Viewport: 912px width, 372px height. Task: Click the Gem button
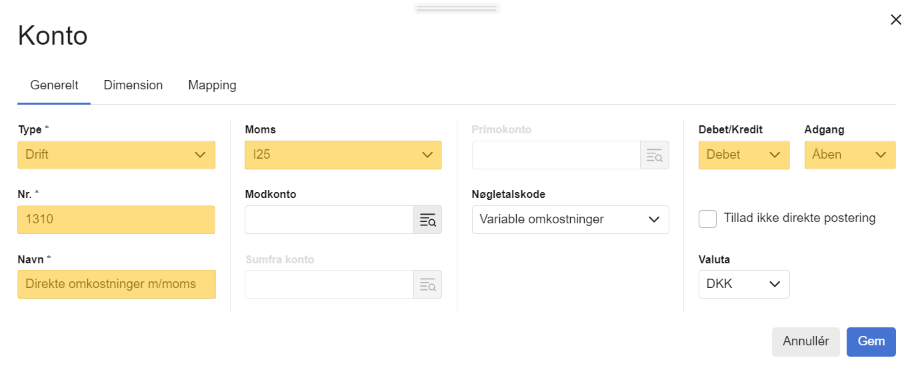tap(871, 341)
